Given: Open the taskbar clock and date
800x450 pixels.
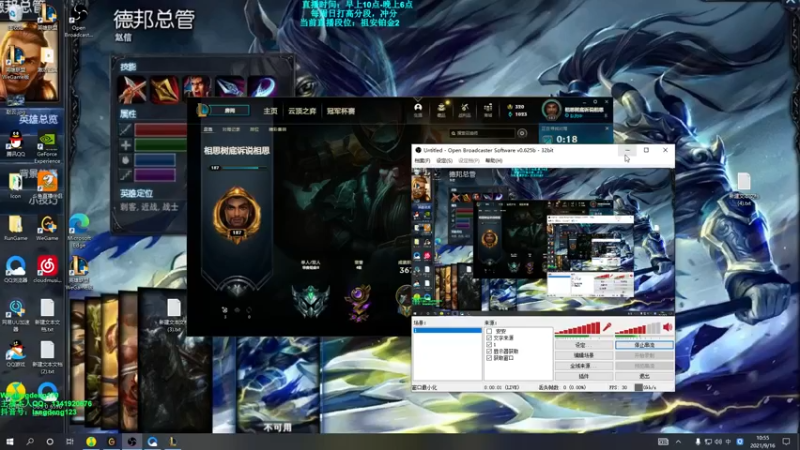Looking at the screenshot, I should click(x=762, y=441).
